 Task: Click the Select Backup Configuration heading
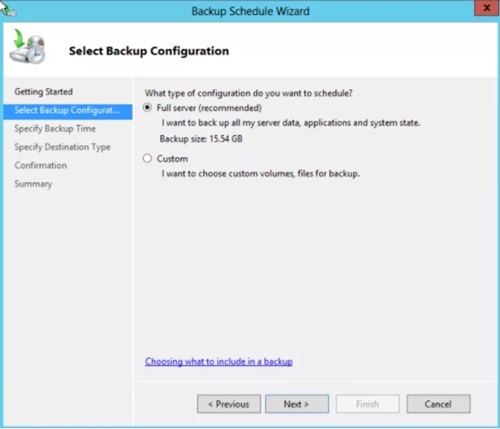click(x=149, y=51)
